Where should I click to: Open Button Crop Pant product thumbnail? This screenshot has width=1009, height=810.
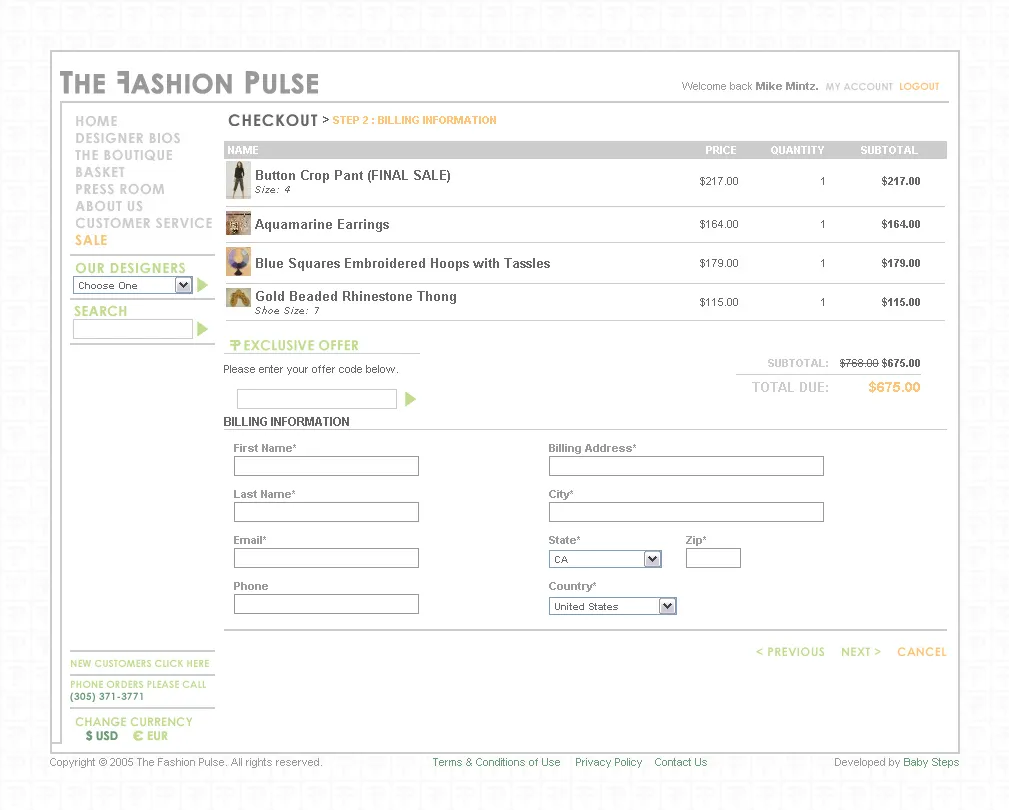coord(239,180)
